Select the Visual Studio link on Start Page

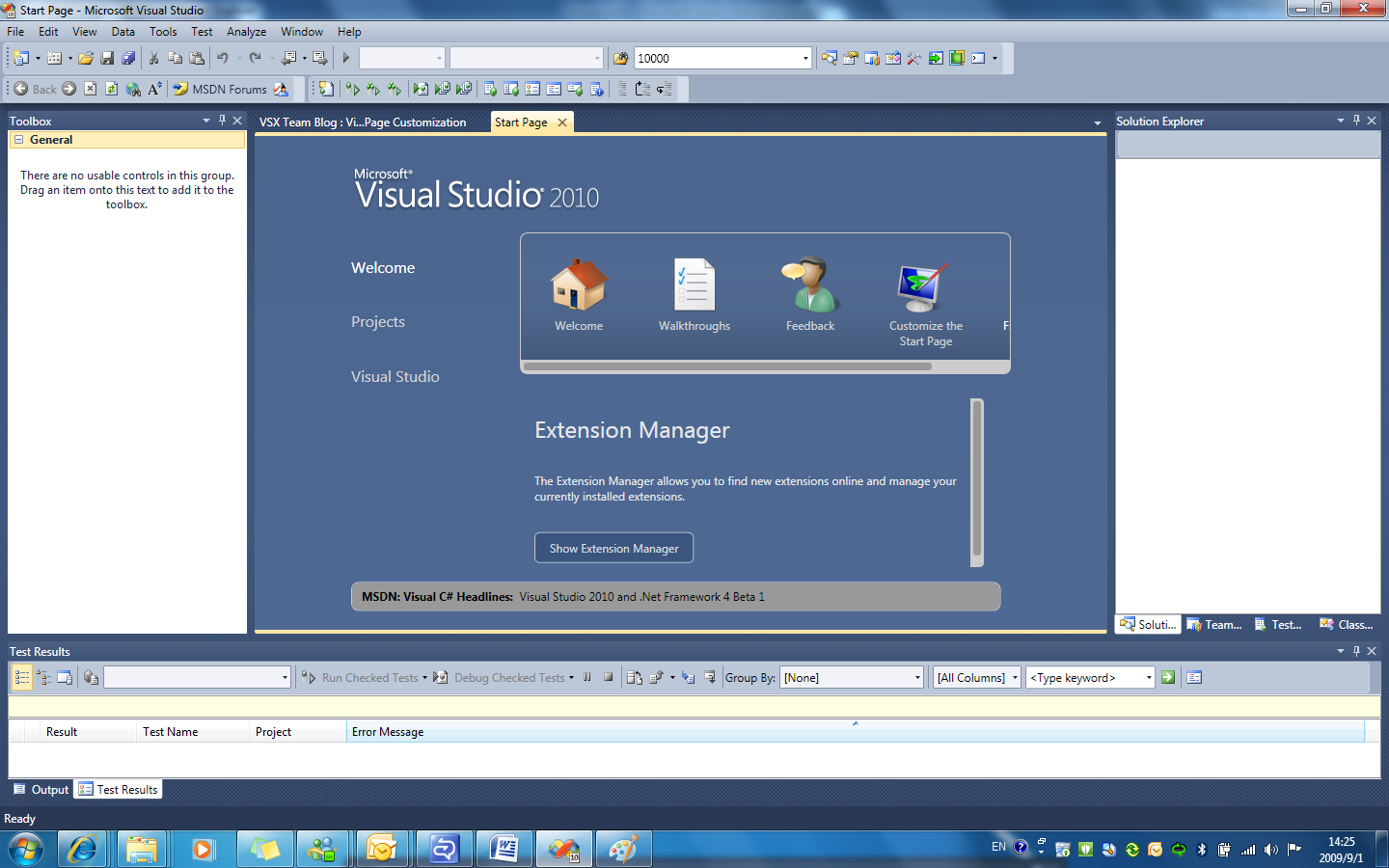click(395, 377)
